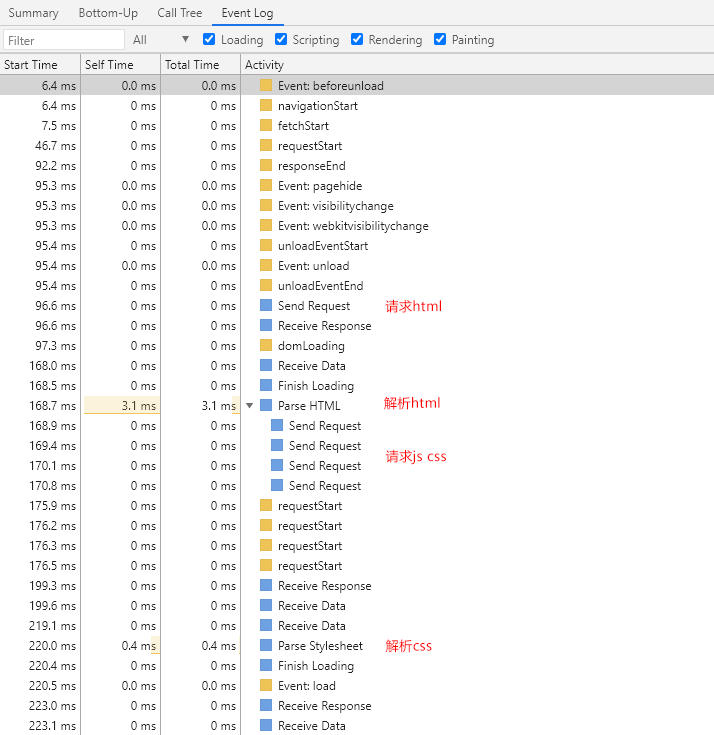Image resolution: width=714 pixels, height=735 pixels.
Task: Click the yellow icon next to domLoading
Action: click(x=266, y=345)
